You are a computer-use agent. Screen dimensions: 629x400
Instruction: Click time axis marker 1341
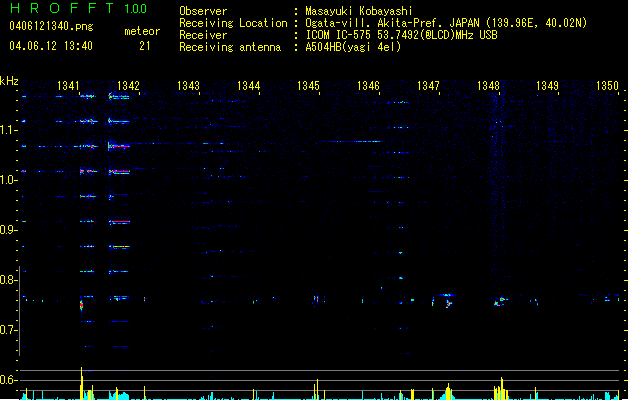[x=68, y=86]
